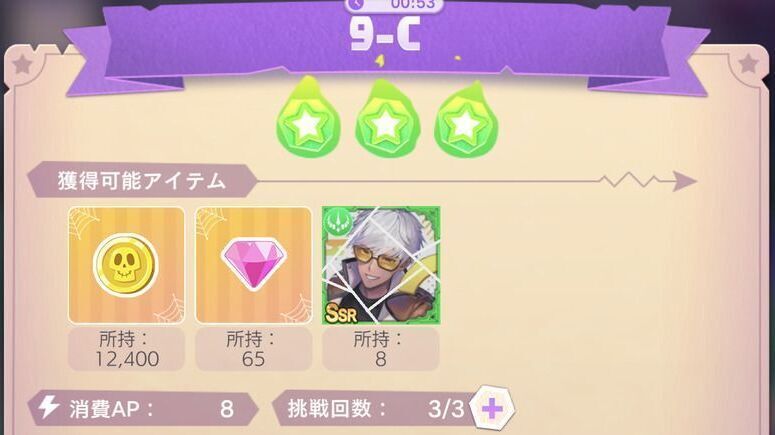
Task: Tap the third green star badge
Action: (466, 120)
